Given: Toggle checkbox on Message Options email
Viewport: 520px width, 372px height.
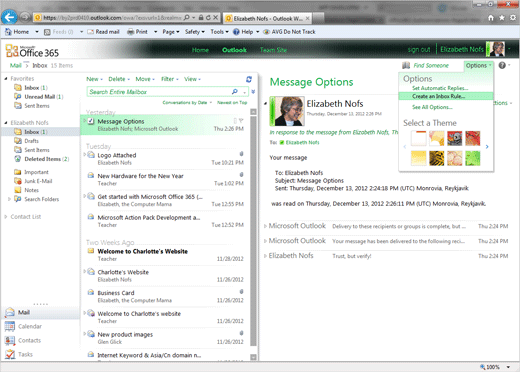Looking at the screenshot, I should tap(91, 121).
